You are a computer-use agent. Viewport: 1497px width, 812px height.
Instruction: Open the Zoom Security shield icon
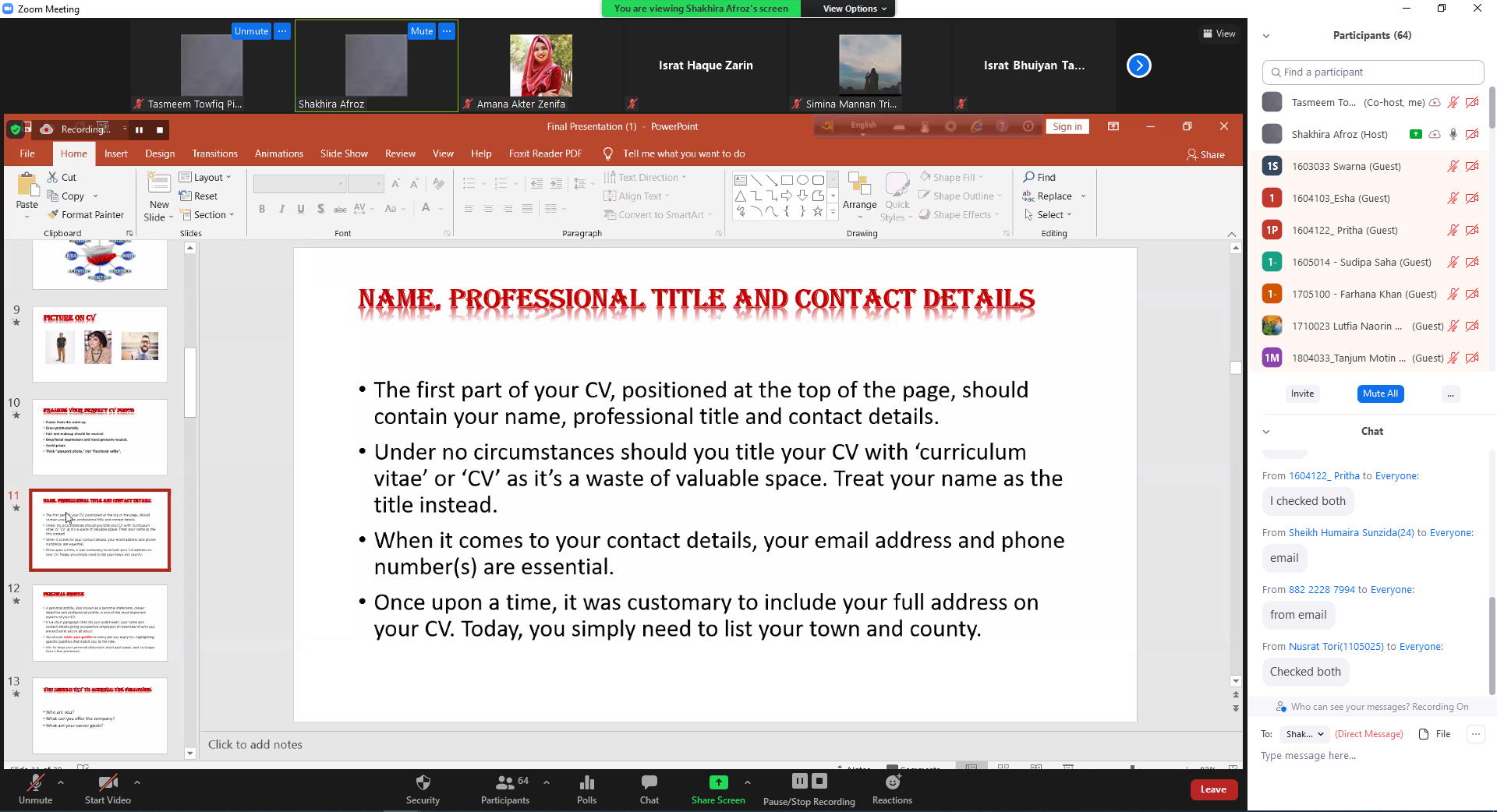coord(423,782)
